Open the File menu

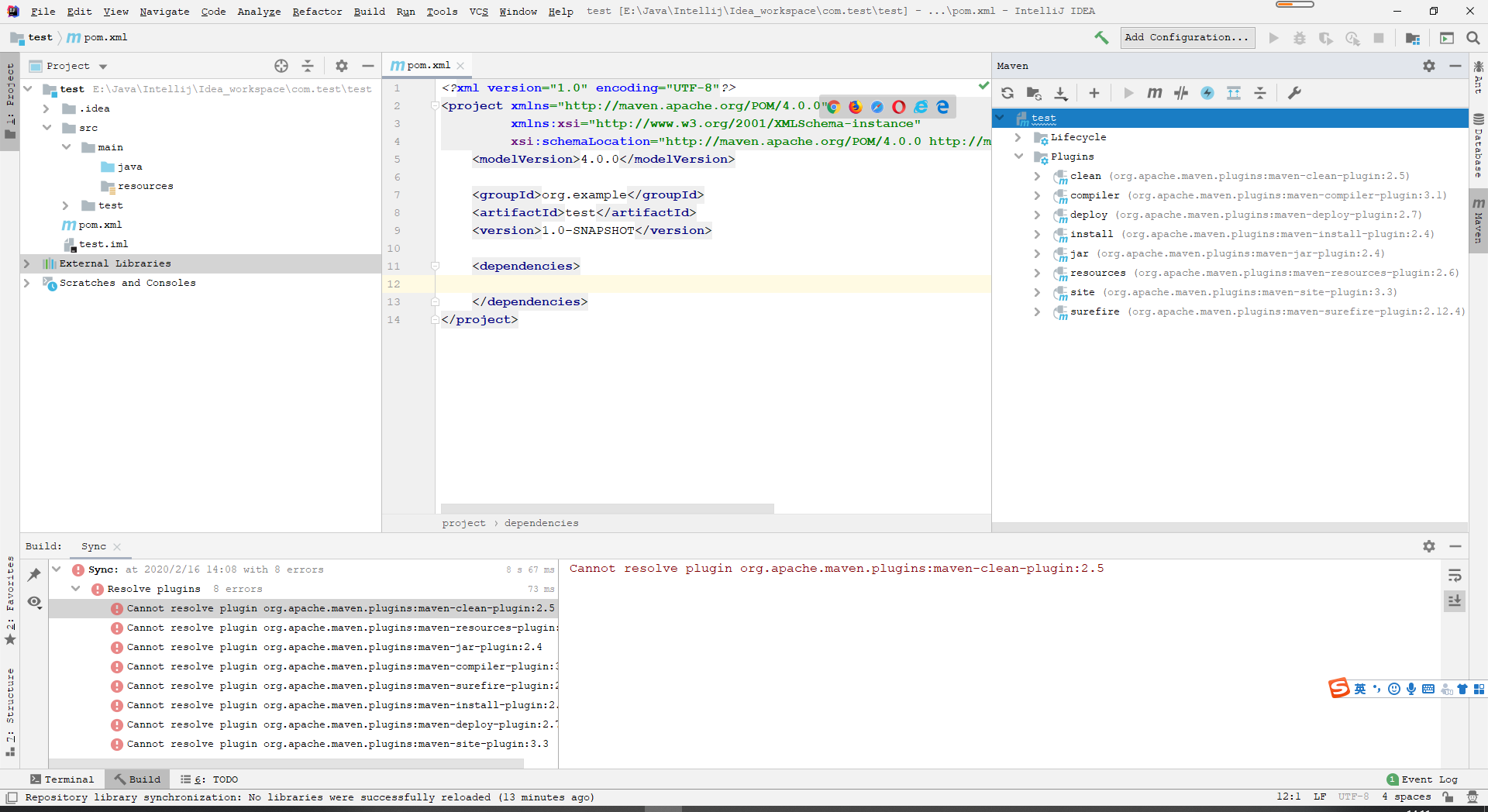point(43,11)
